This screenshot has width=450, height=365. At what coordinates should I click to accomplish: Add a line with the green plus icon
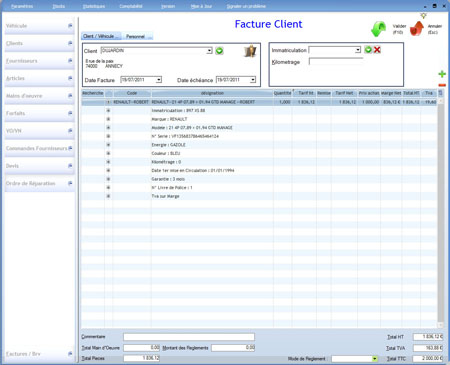coord(442,74)
